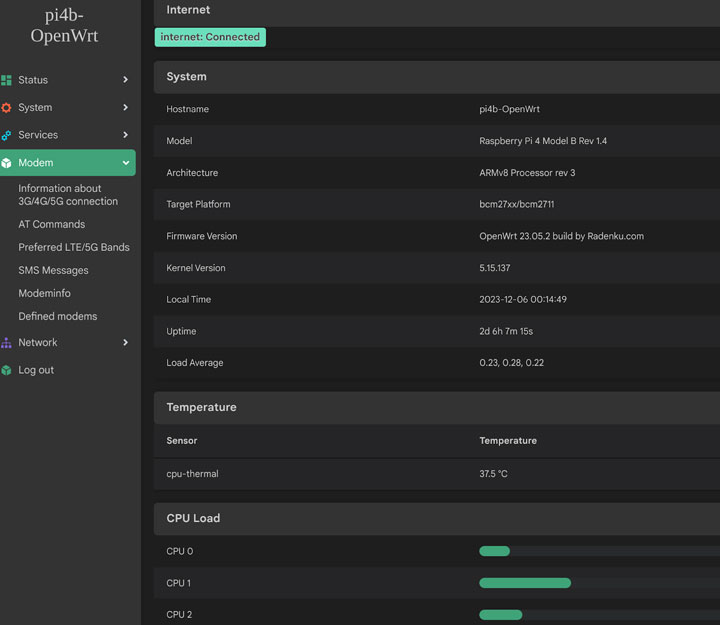Expand the System menu chevron
Screen dimensions: 720x625
(125, 108)
